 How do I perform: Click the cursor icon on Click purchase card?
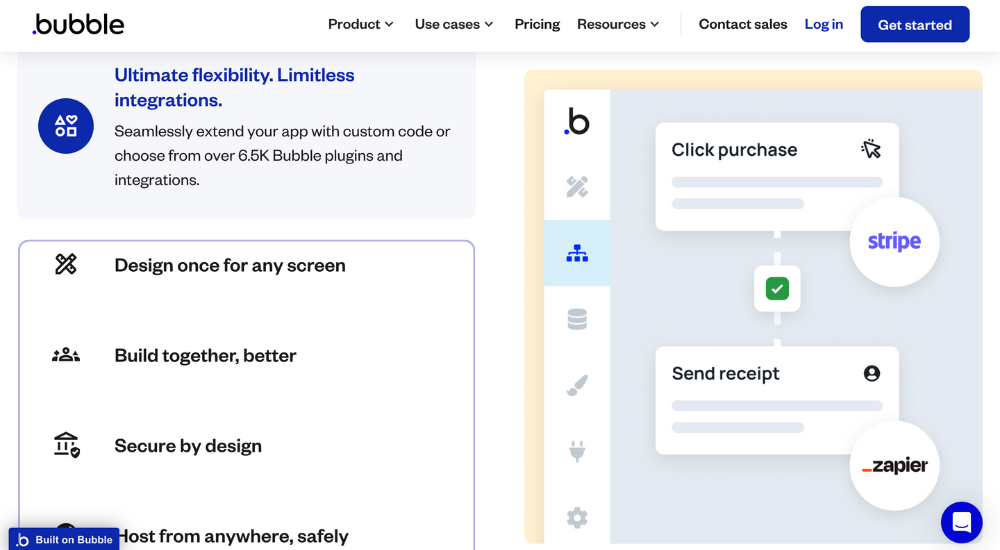tap(871, 149)
